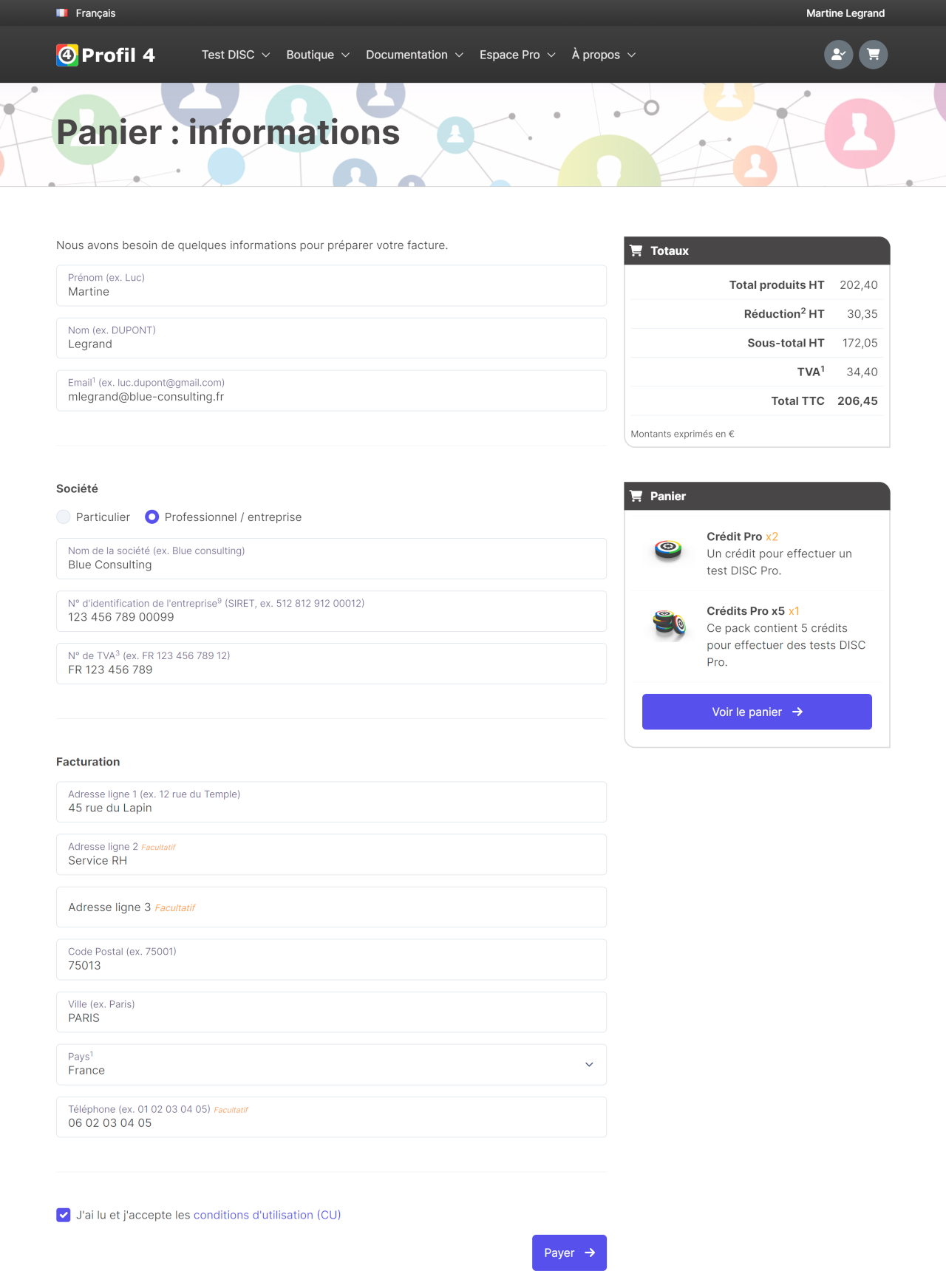
Task: Click the Payer button
Action: [569, 1253]
